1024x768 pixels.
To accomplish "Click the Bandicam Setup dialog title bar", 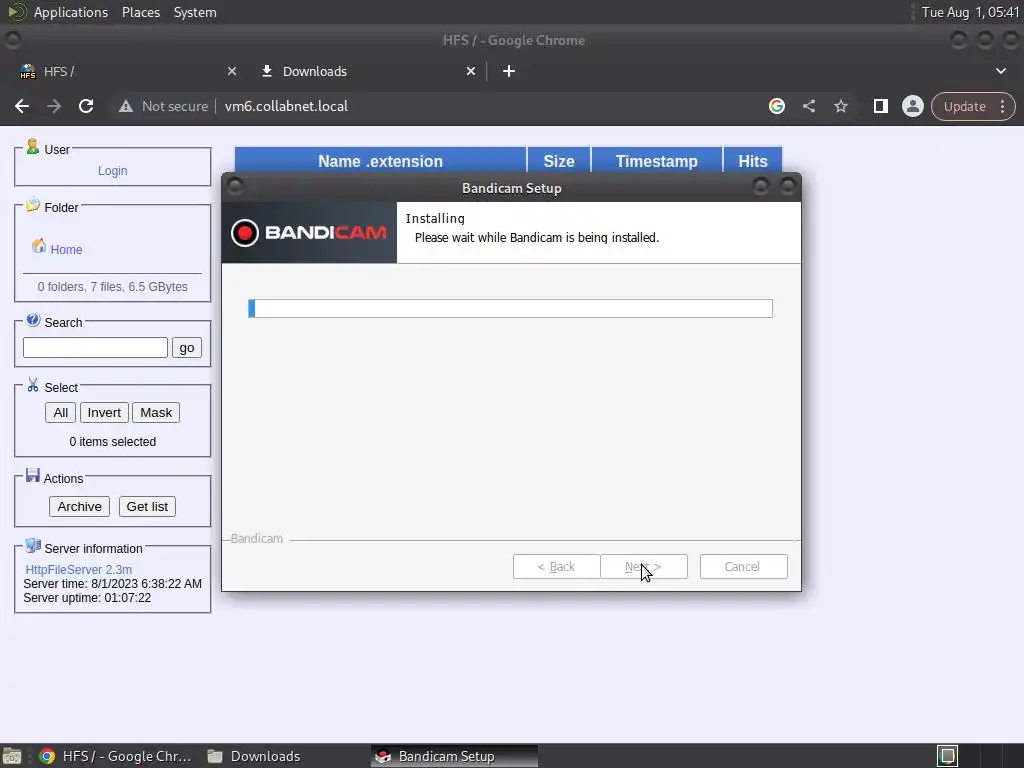I will click(511, 188).
